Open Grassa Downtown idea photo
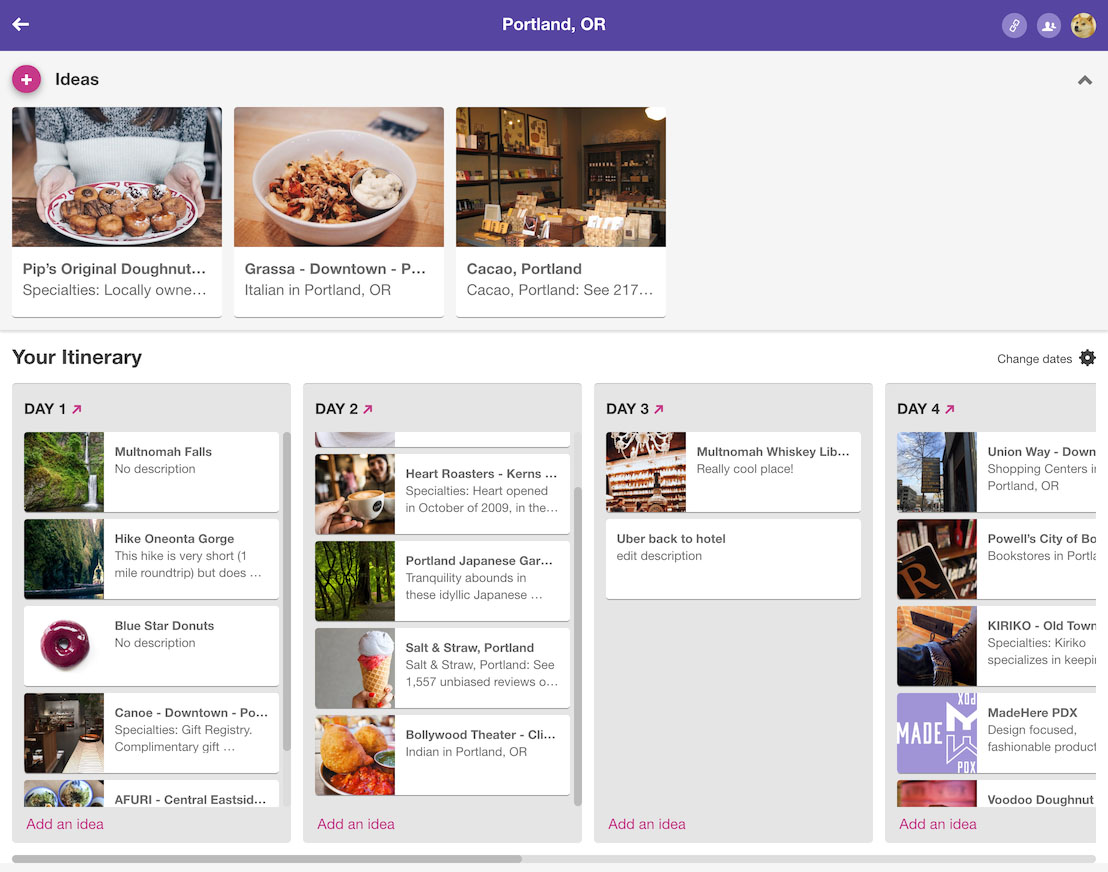 click(338, 177)
